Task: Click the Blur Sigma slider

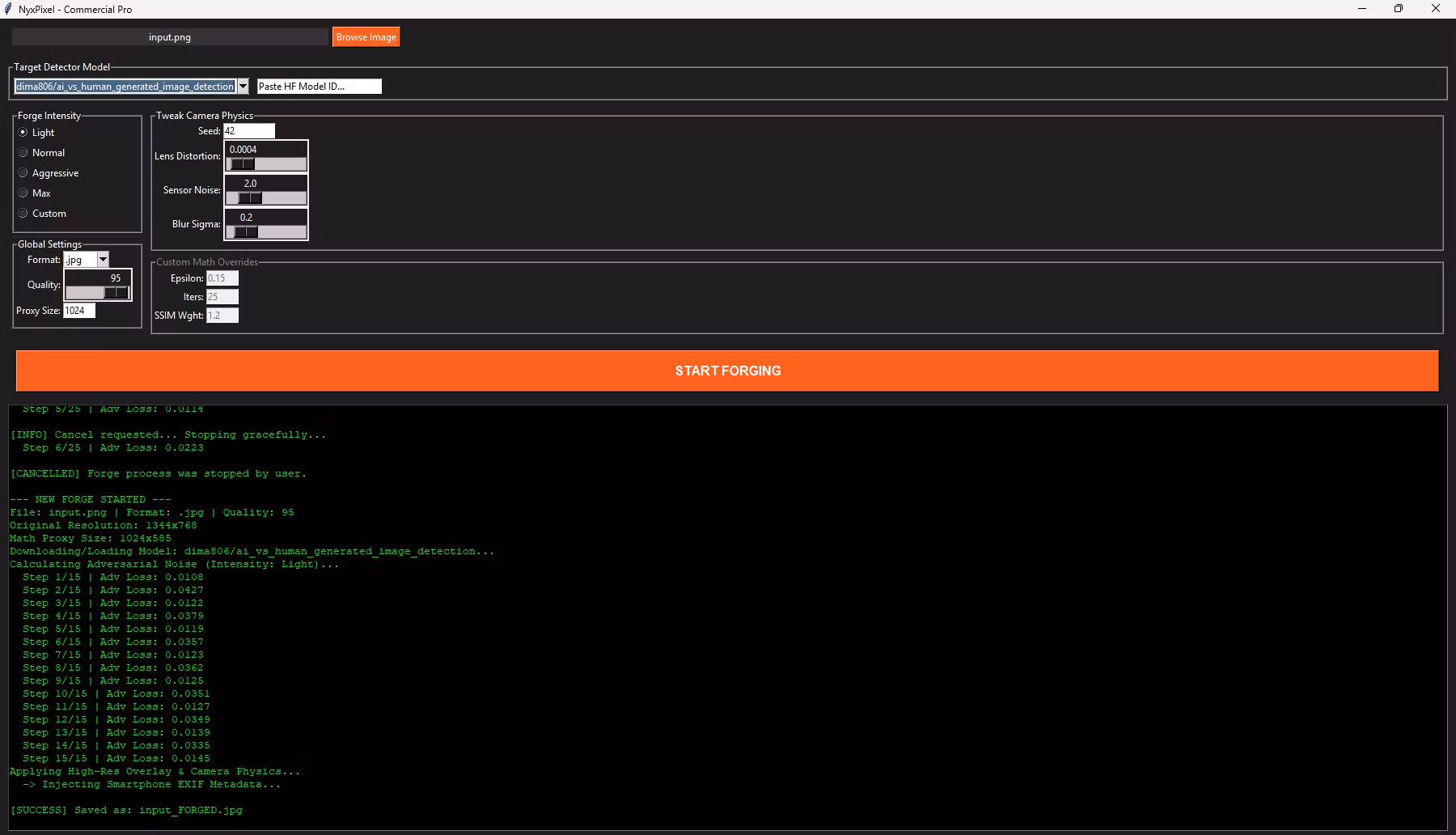Action: pos(266,232)
